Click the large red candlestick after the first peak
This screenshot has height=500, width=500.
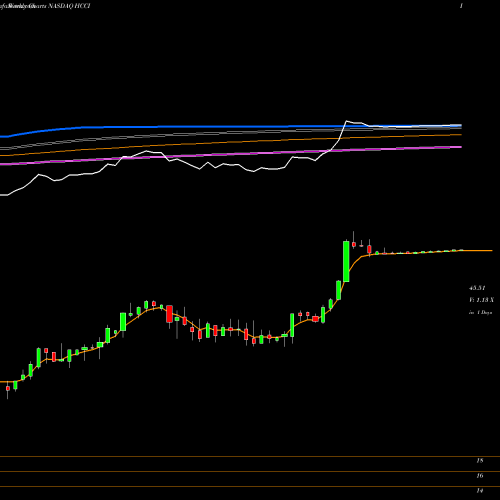169,314
